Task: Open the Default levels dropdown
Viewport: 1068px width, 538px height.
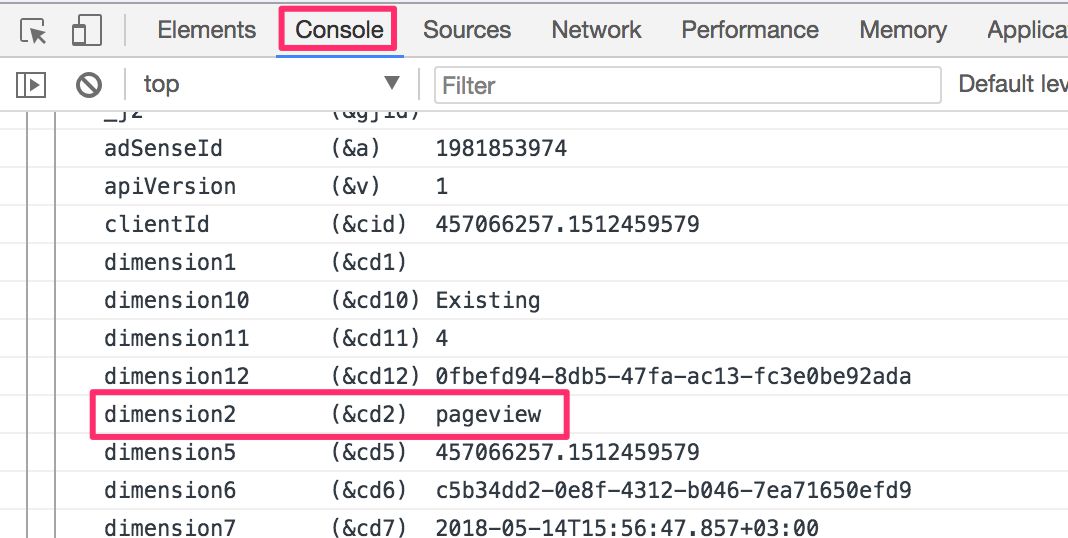Action: coord(1013,84)
